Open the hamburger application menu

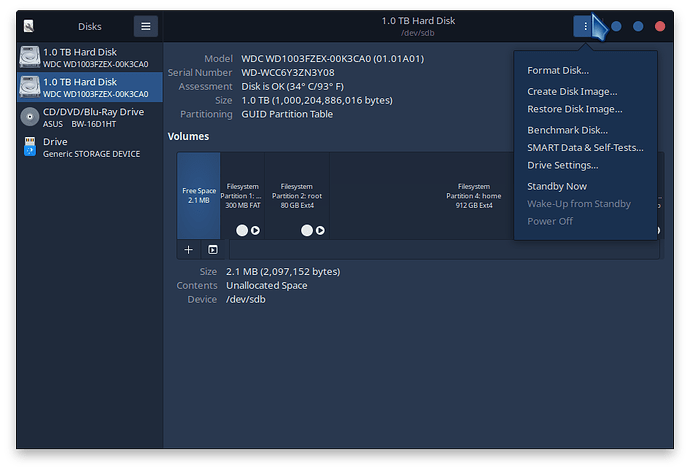[146, 26]
